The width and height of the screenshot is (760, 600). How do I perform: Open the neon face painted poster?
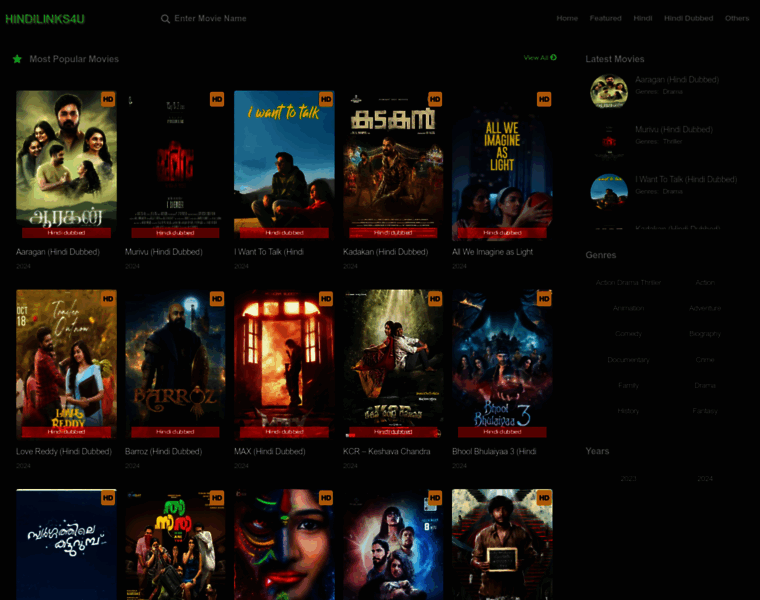(285, 544)
